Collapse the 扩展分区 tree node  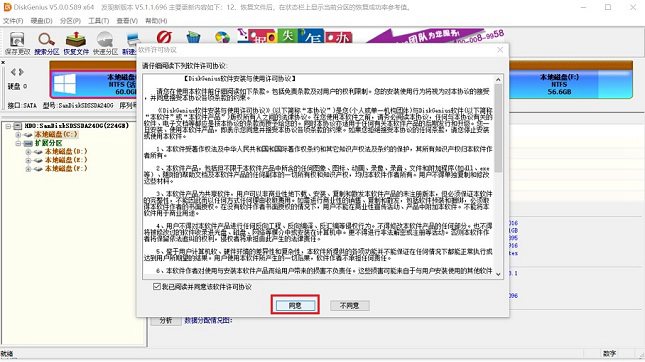(18, 143)
